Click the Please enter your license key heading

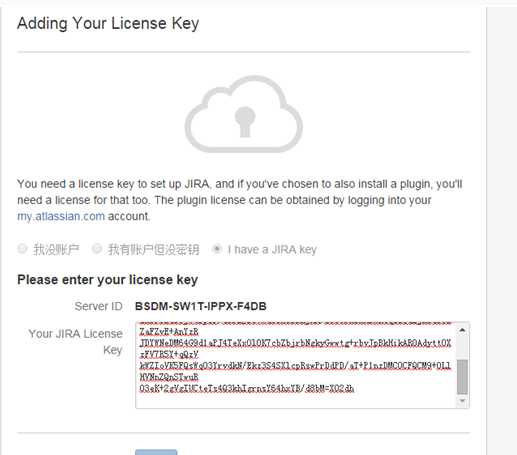pos(107,279)
